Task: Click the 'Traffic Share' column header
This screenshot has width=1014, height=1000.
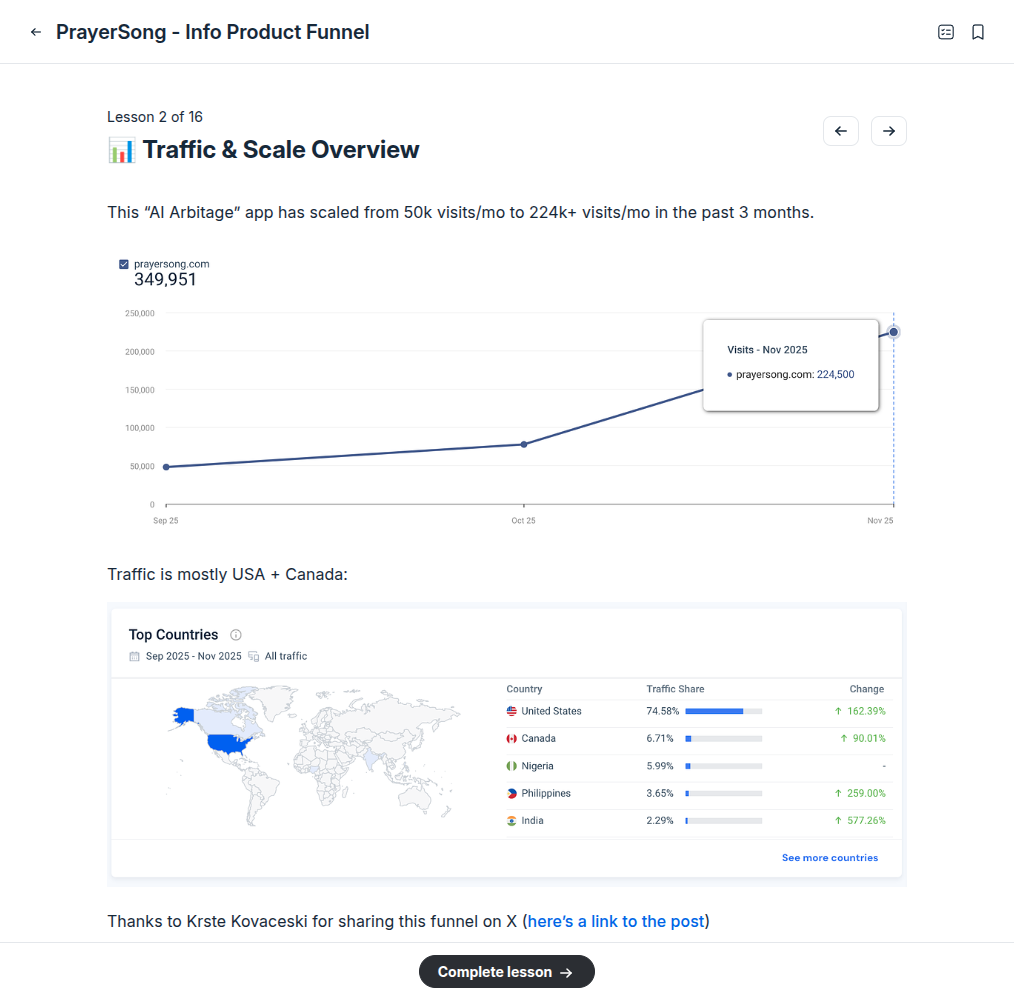Action: (x=675, y=689)
